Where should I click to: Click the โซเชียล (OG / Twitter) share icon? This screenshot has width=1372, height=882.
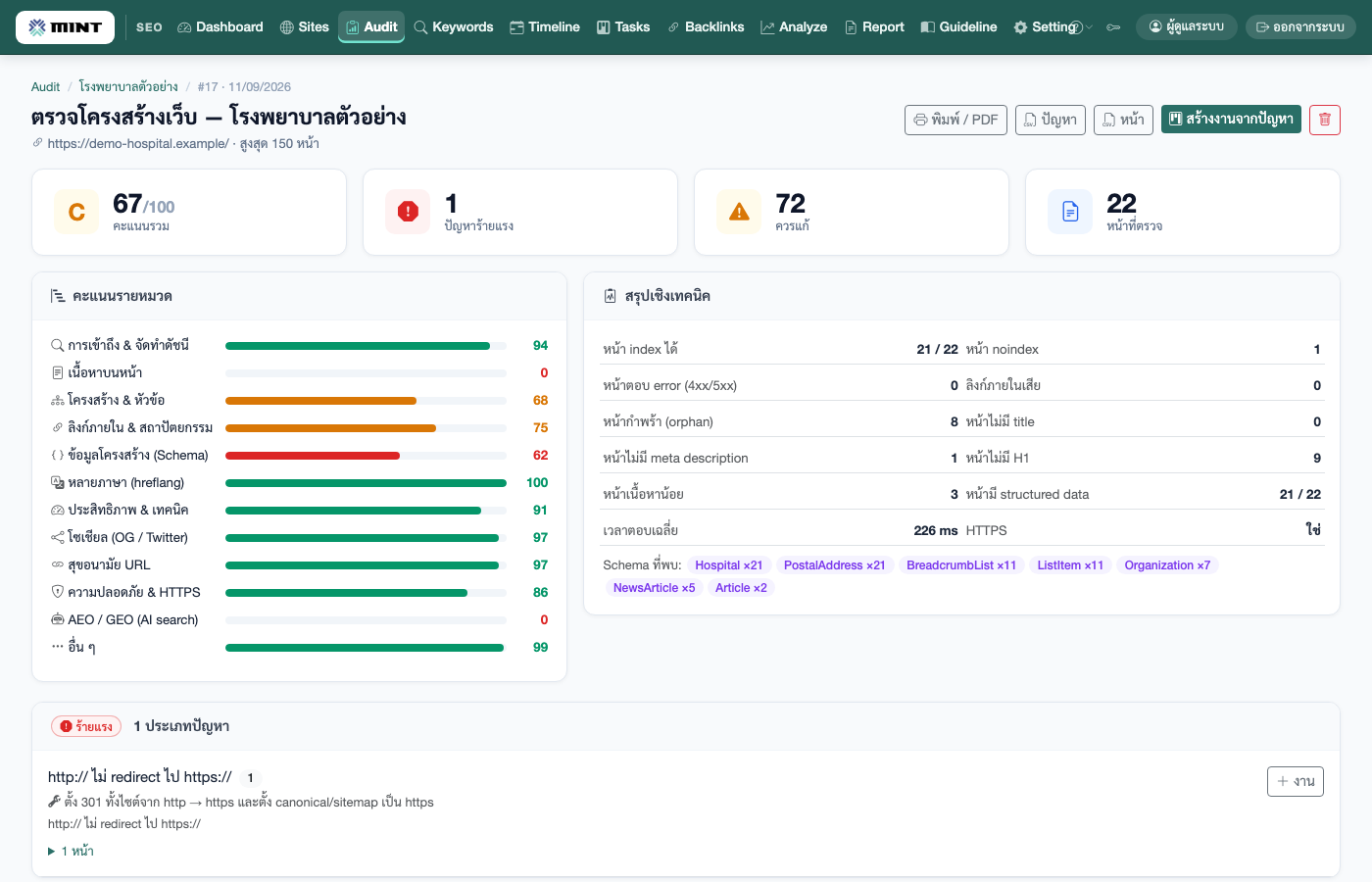pos(58,538)
